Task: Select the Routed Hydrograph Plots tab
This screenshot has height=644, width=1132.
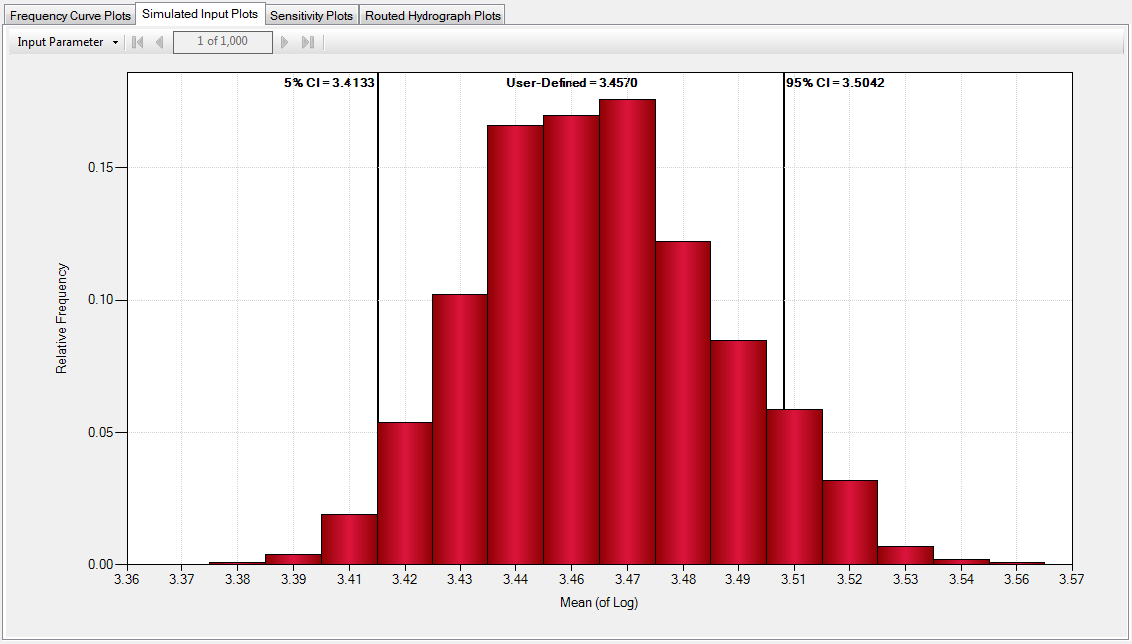Action: pyautogui.click(x=432, y=14)
